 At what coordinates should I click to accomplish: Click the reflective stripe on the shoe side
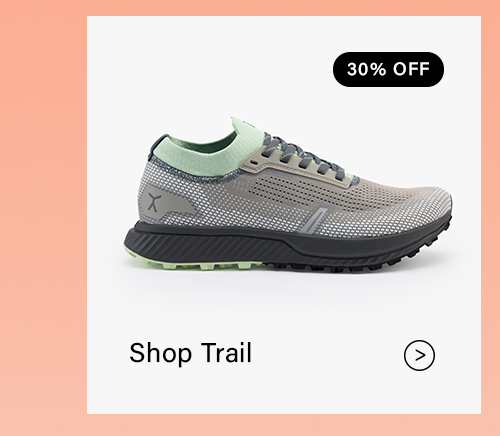pos(314,219)
